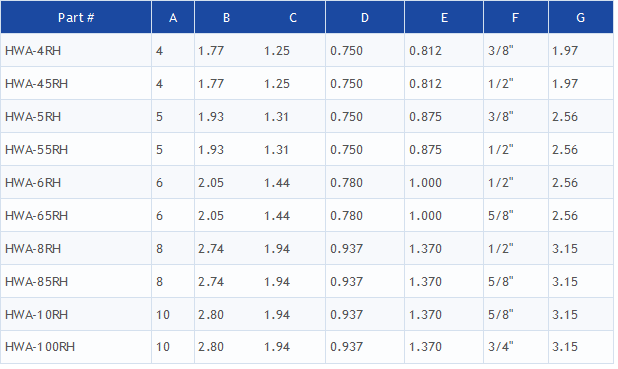The height and width of the screenshot is (369, 618).
Task: Click the HWA-85RH part number
Action: pyautogui.click(x=36, y=282)
